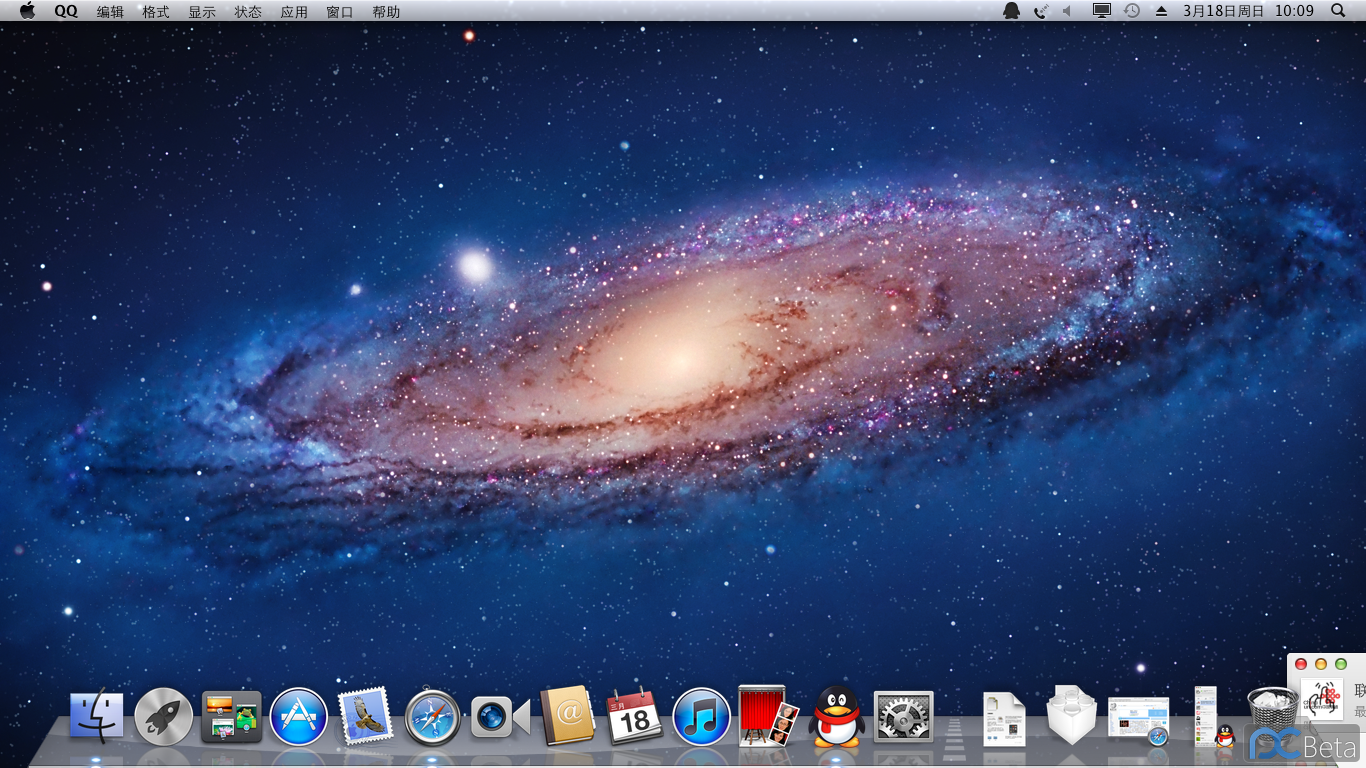This screenshot has width=1366, height=768.
Task: Open the App Store Dock icon
Action: pyautogui.click(x=299, y=717)
